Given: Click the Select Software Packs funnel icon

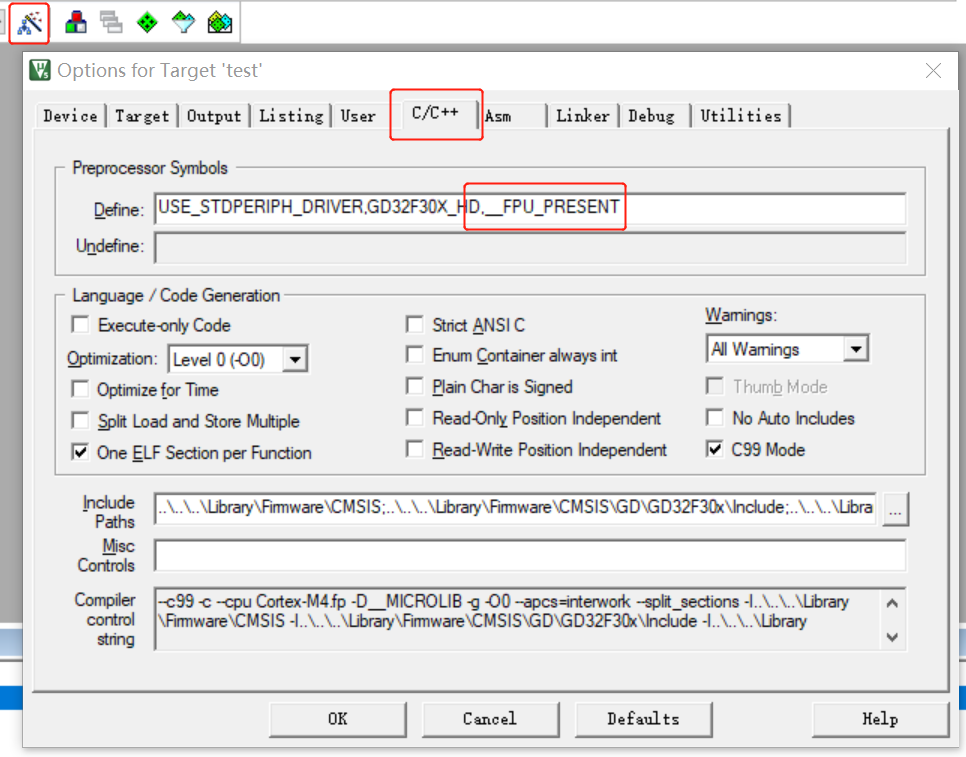Looking at the screenshot, I should [x=183, y=22].
